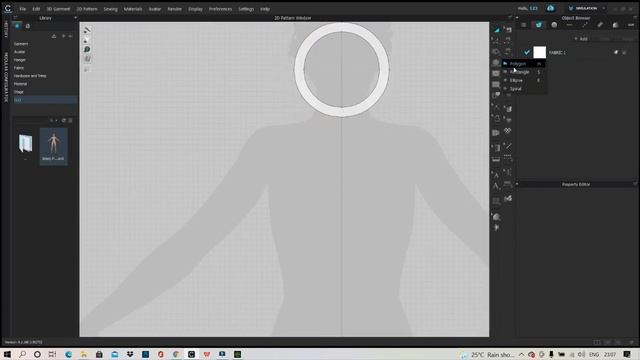Open the Avatar folder in Library
The height and width of the screenshot is (360, 640).
[x=19, y=52]
